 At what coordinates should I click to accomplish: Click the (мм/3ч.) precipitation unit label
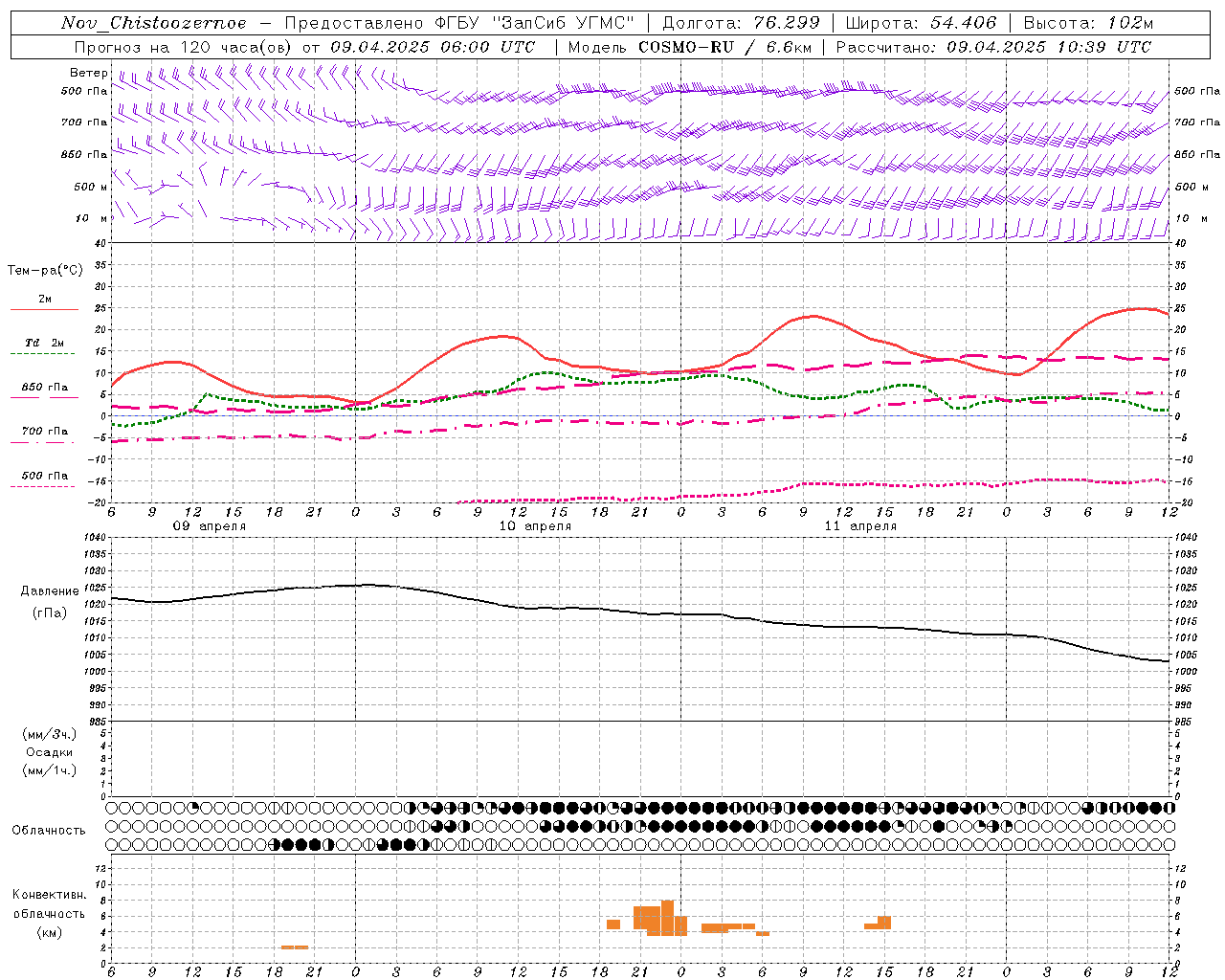coord(50,735)
